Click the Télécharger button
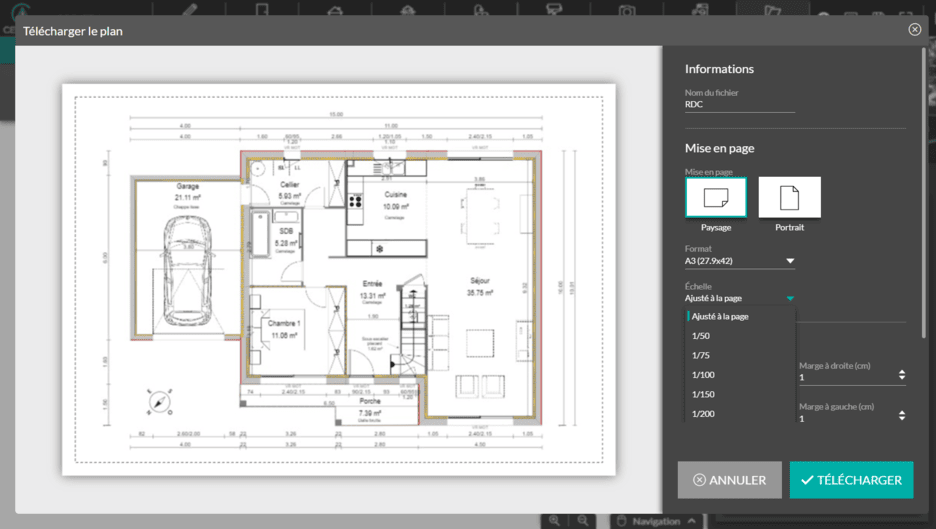 tap(851, 480)
